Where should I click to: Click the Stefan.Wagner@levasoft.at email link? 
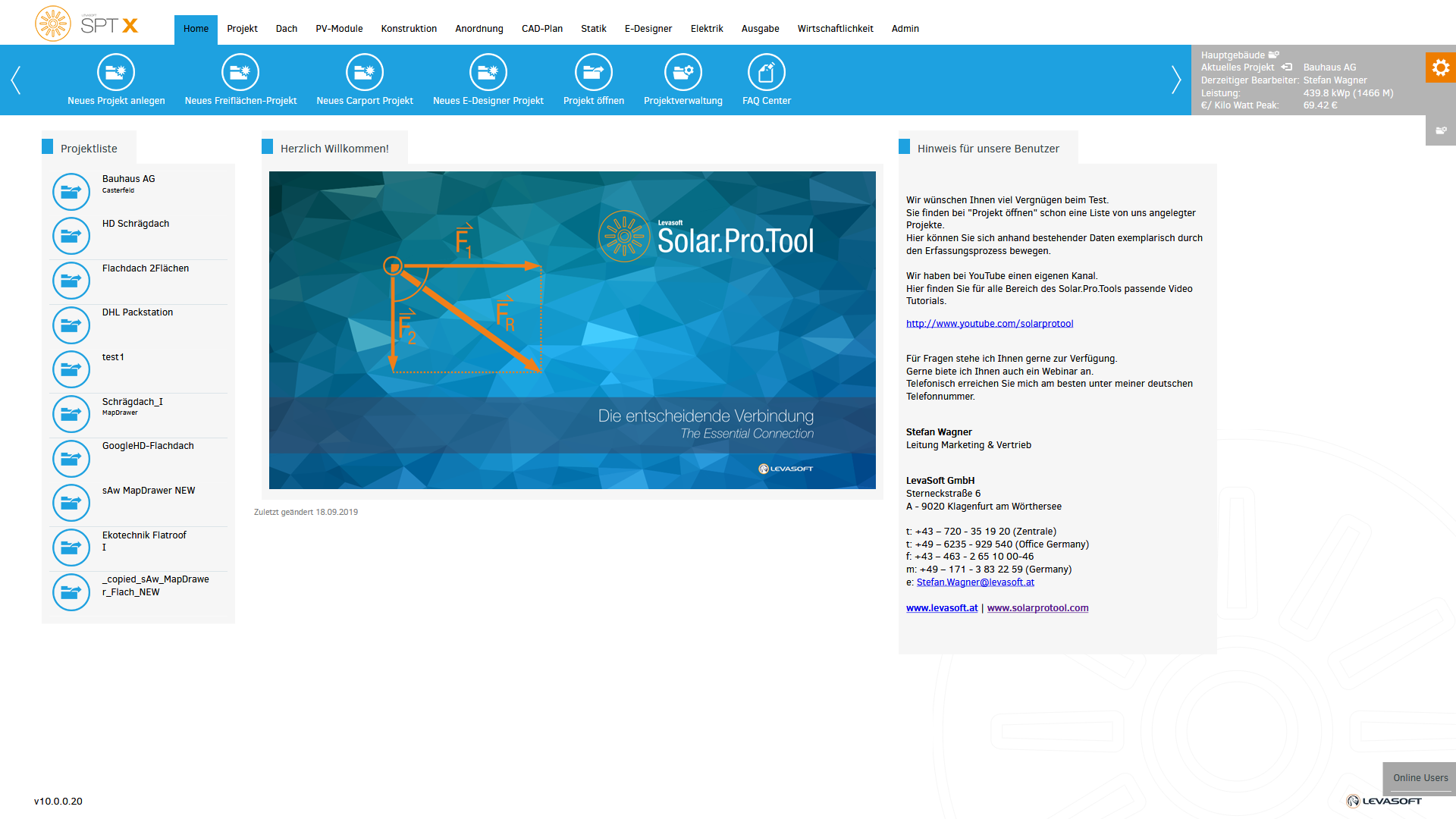click(x=975, y=582)
